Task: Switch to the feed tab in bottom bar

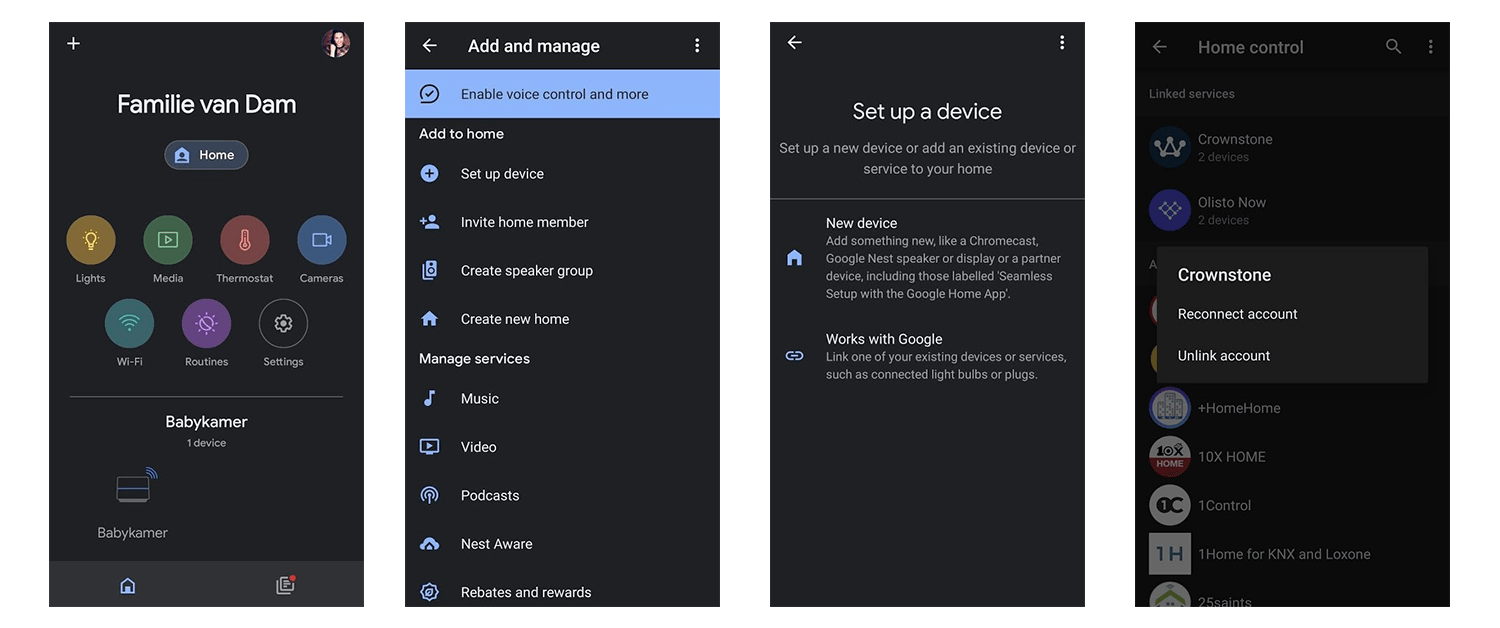Action: coord(285,585)
